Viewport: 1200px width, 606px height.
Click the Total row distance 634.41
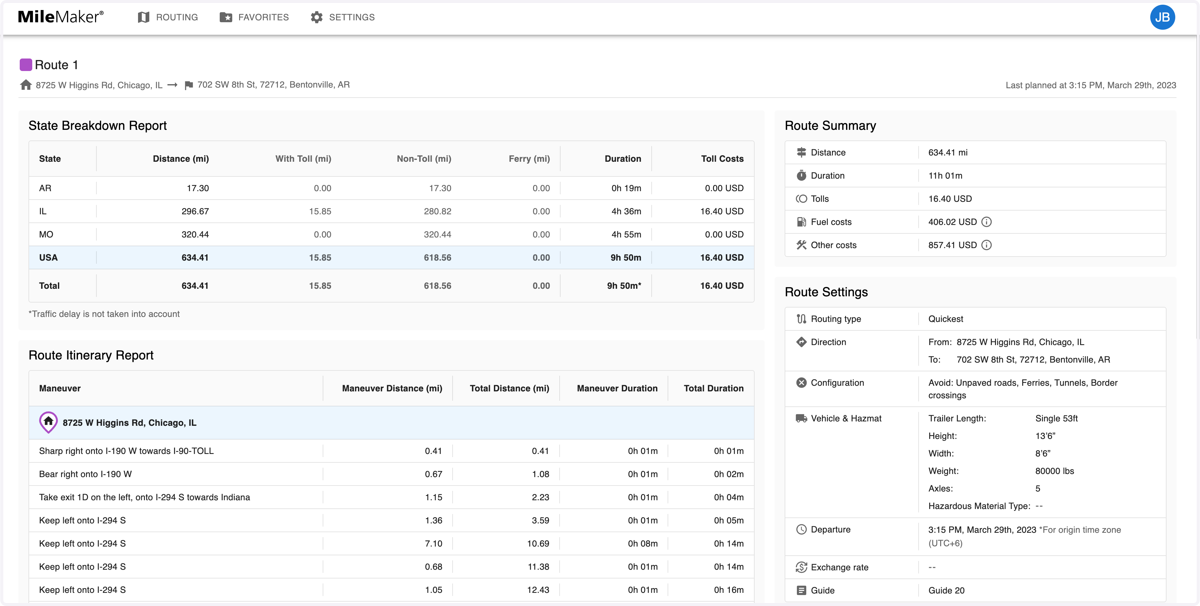[195, 285]
